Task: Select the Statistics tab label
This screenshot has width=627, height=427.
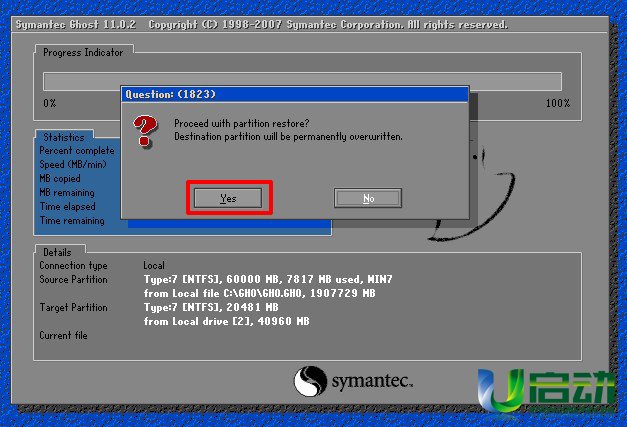Action: tap(64, 137)
